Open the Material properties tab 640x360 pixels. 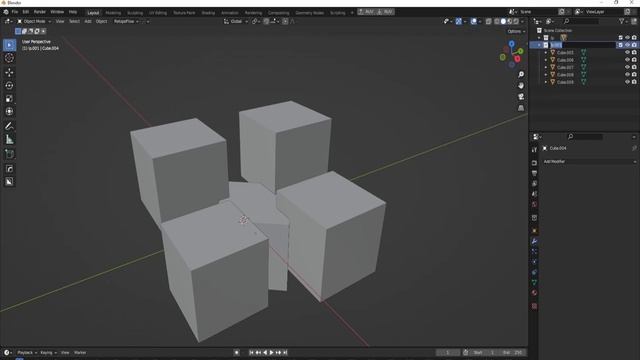(x=534, y=293)
